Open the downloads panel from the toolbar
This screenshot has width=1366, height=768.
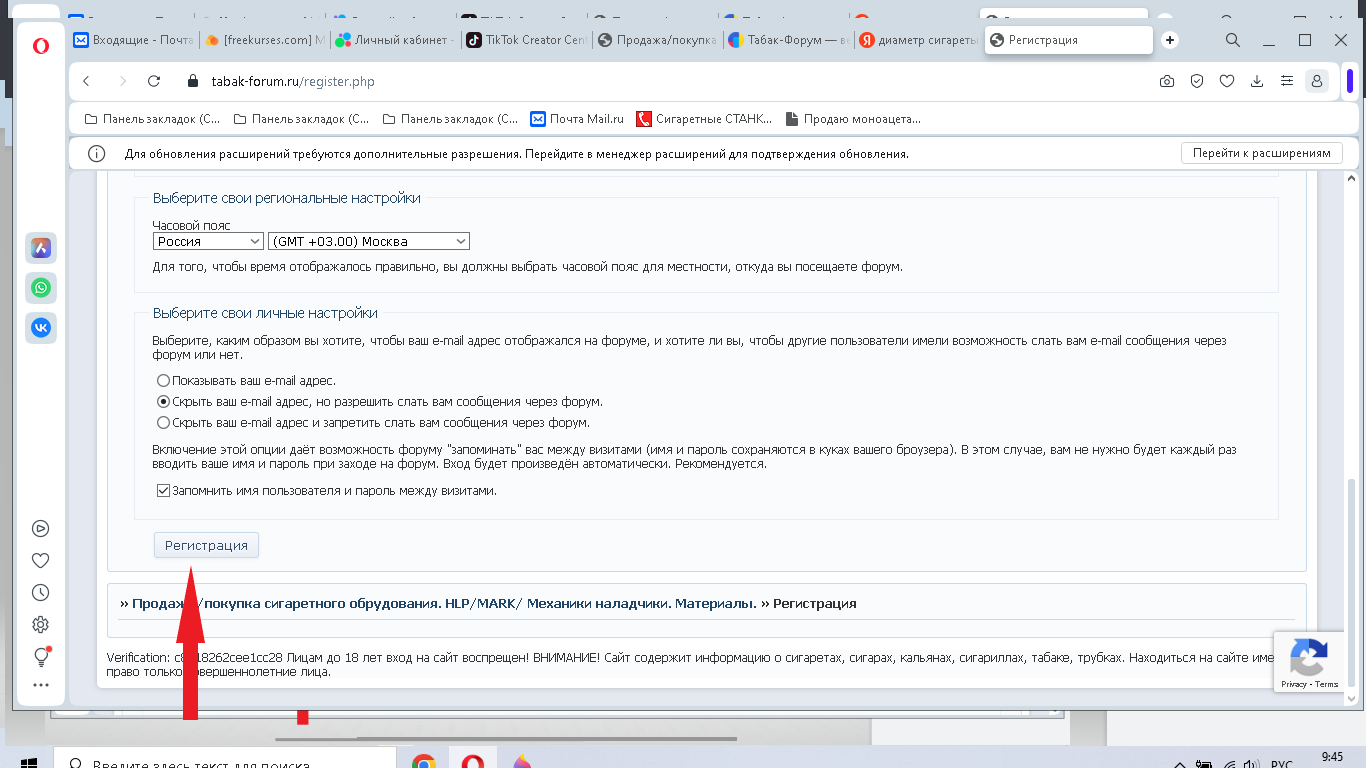point(1256,81)
